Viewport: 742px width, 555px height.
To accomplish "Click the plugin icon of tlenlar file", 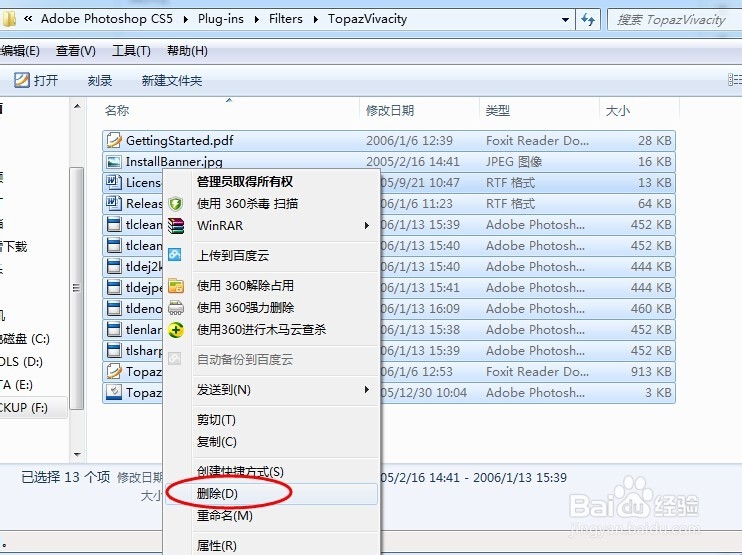I will tap(114, 329).
